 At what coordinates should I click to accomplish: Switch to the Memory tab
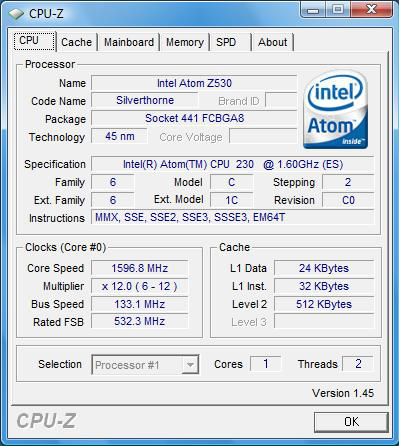185,42
